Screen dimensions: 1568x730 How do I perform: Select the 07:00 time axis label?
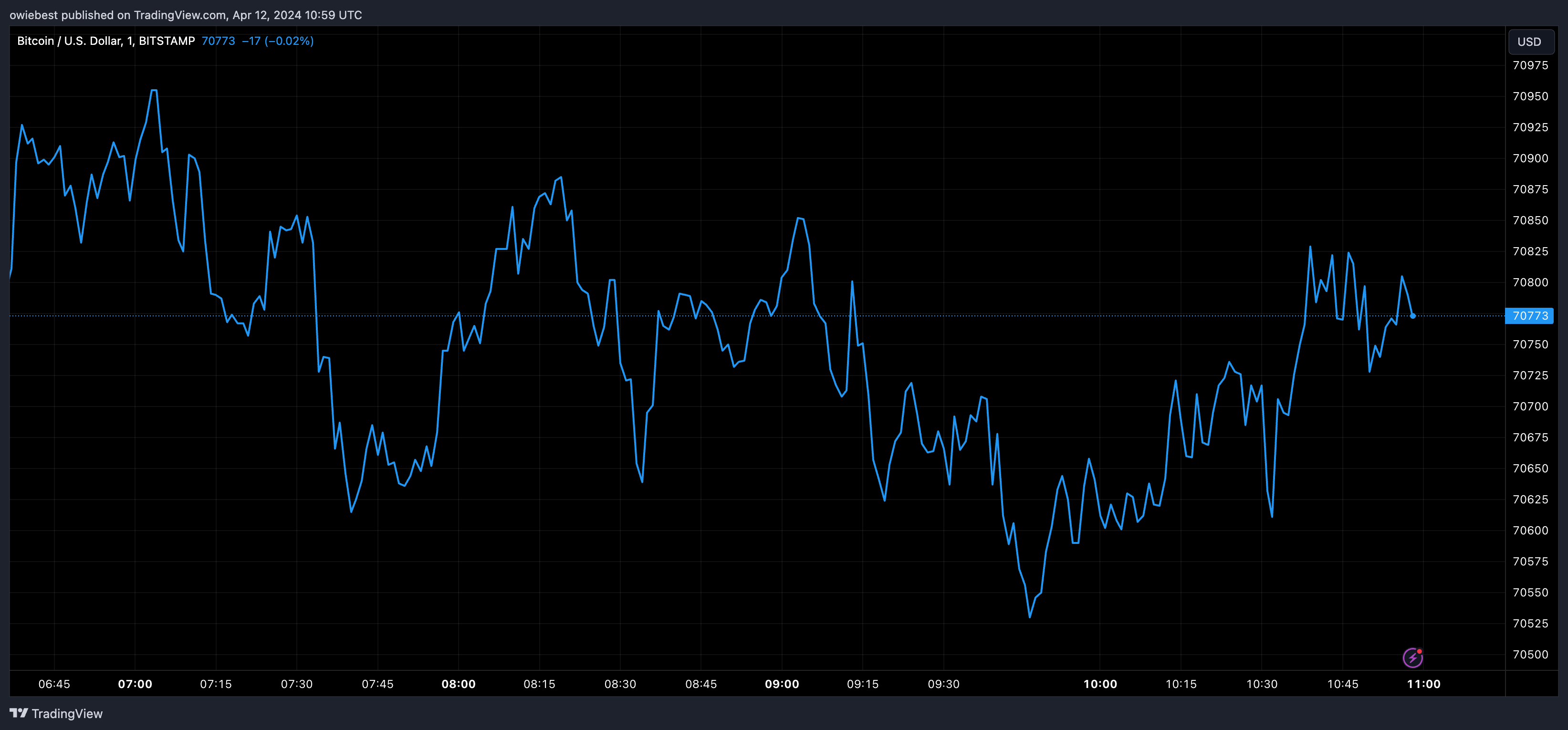pos(135,684)
